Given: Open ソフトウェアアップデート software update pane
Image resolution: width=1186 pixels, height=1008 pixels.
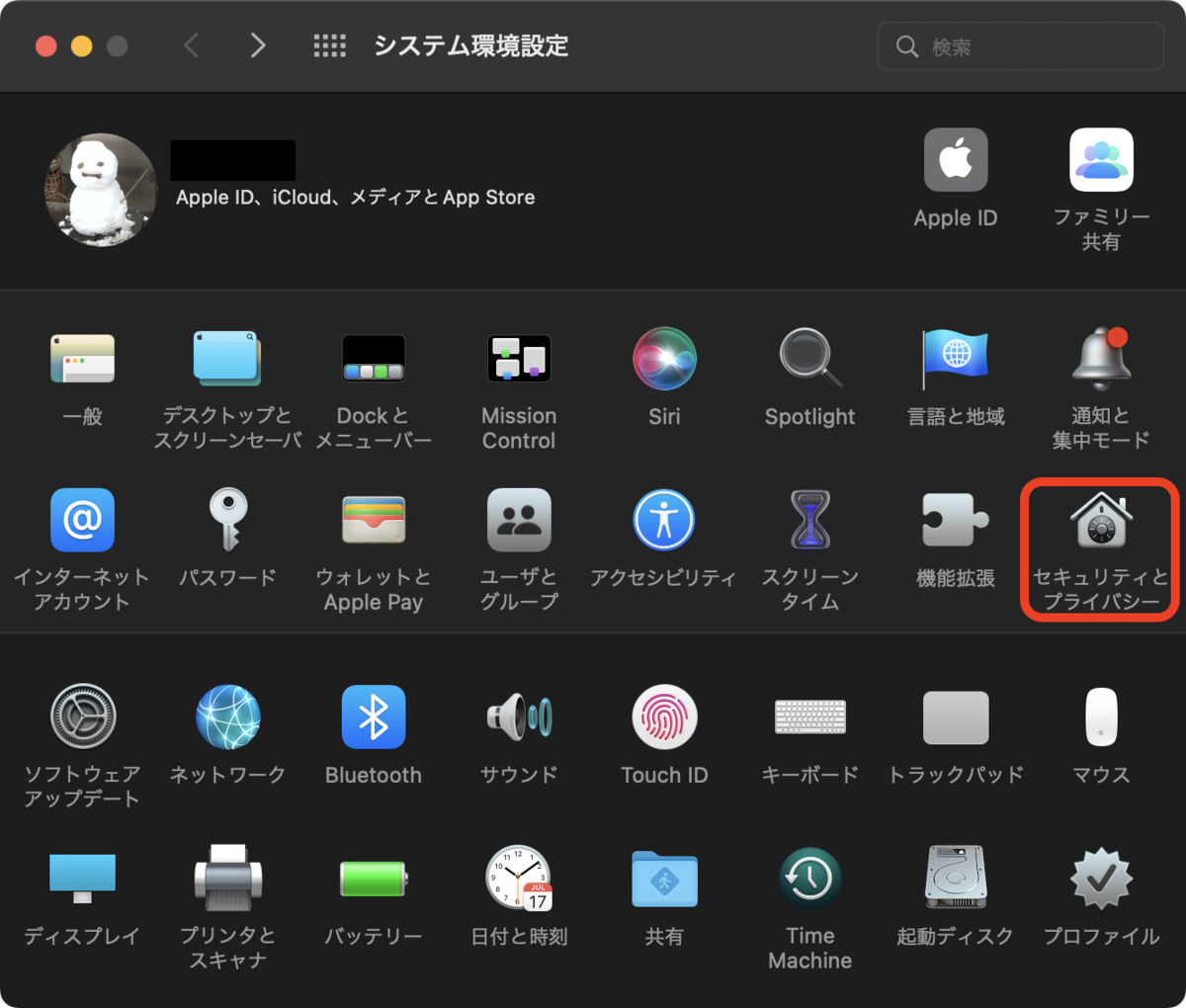Looking at the screenshot, I should (82, 716).
